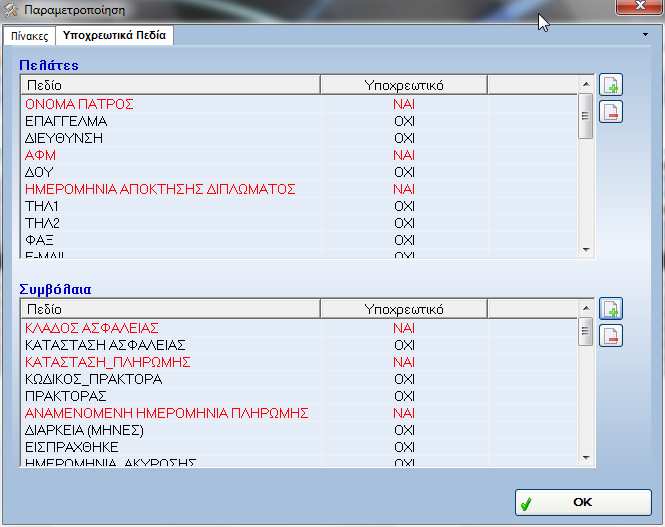Add a new field to Πελάτες table

tap(611, 84)
